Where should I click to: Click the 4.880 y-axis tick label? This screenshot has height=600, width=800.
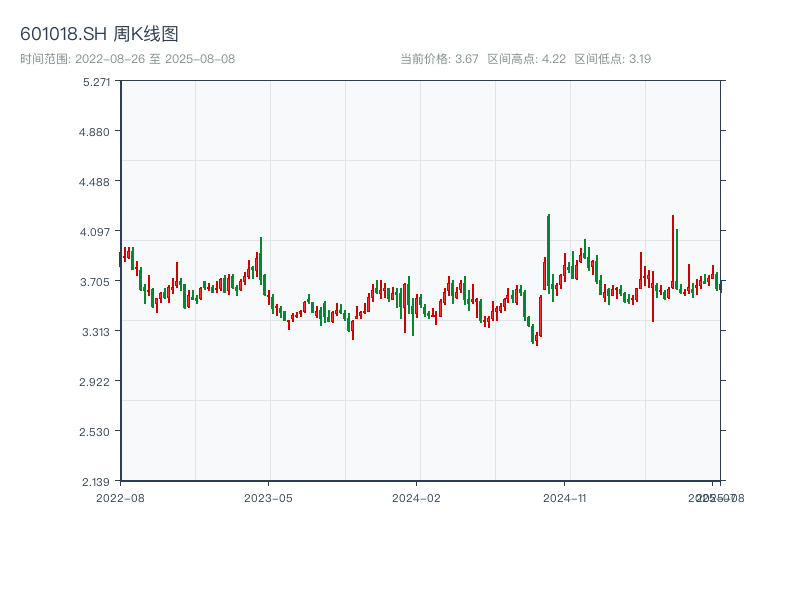96,131
